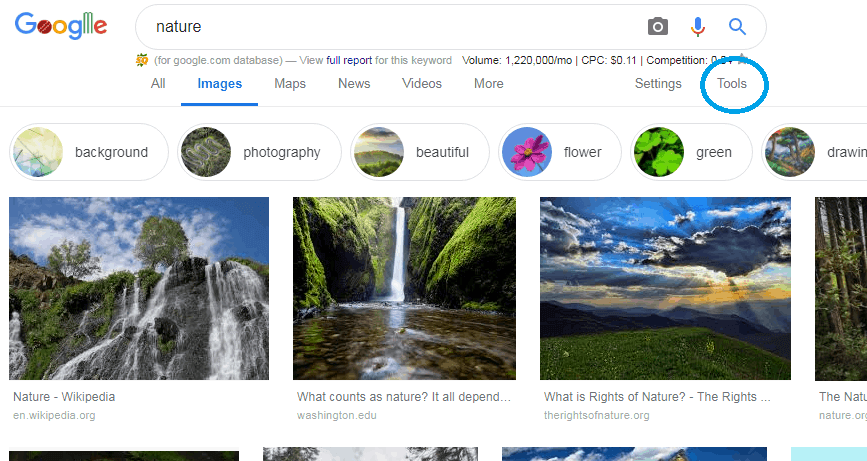
Task: Switch to the Videos tab
Action: pyautogui.click(x=422, y=84)
